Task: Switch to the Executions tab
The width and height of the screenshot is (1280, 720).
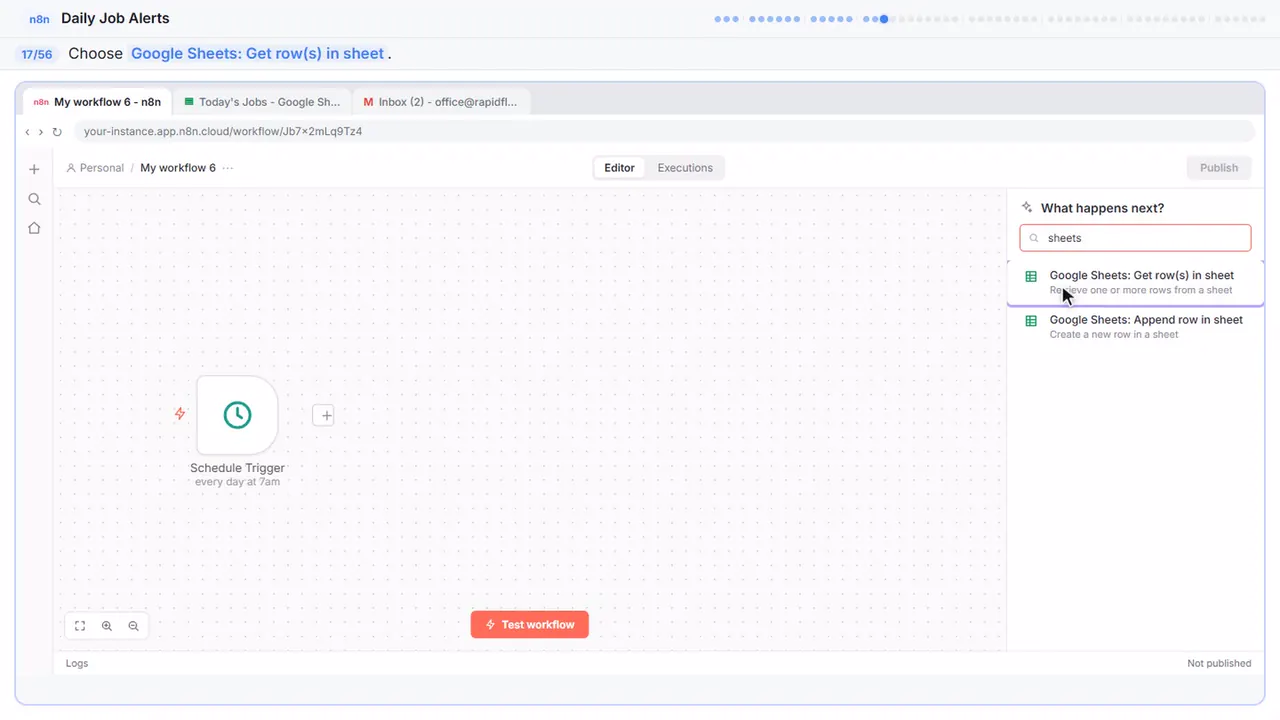Action: coord(685,168)
